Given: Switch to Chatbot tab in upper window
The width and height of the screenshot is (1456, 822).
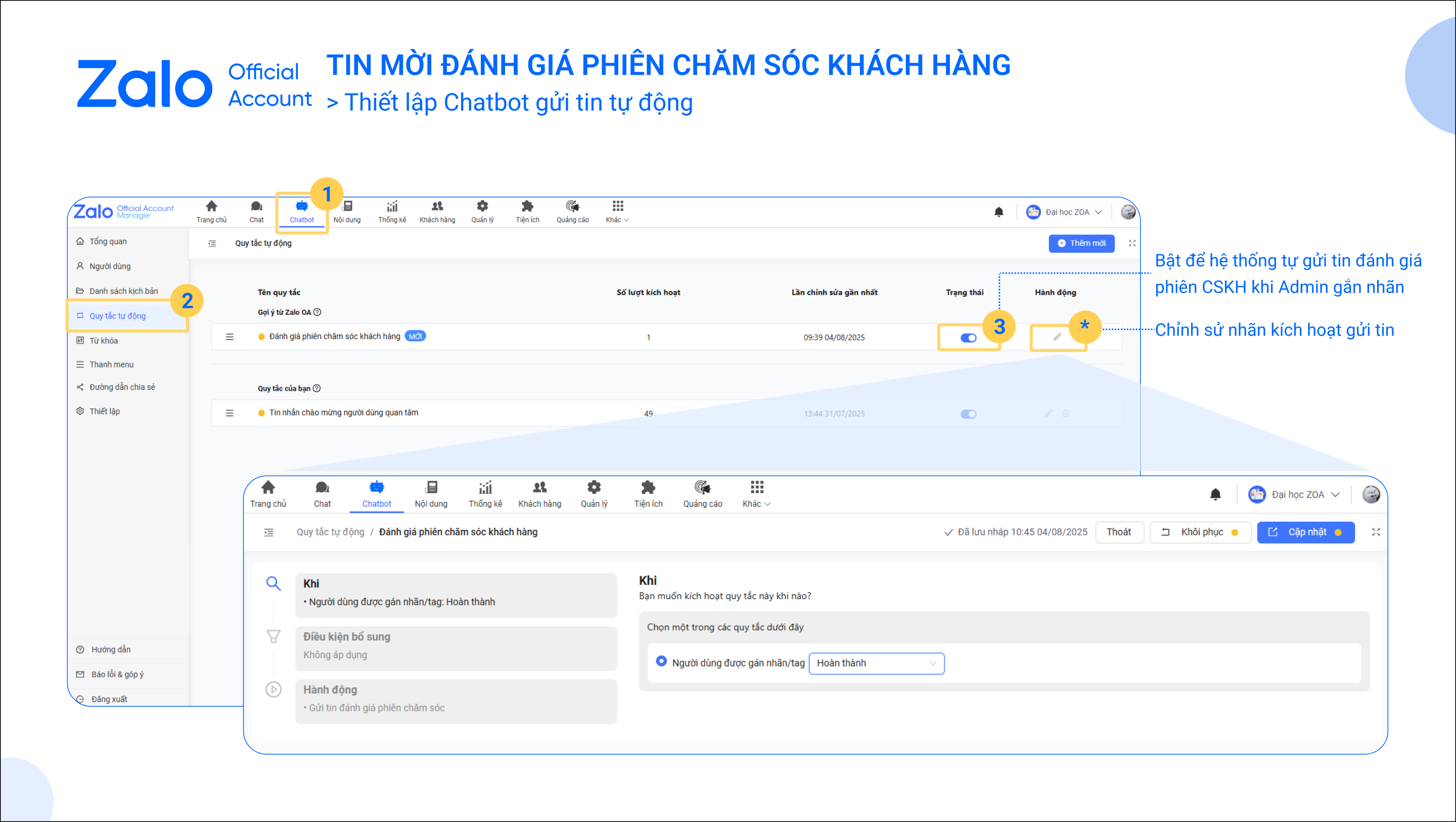Looking at the screenshot, I should coord(302,211).
